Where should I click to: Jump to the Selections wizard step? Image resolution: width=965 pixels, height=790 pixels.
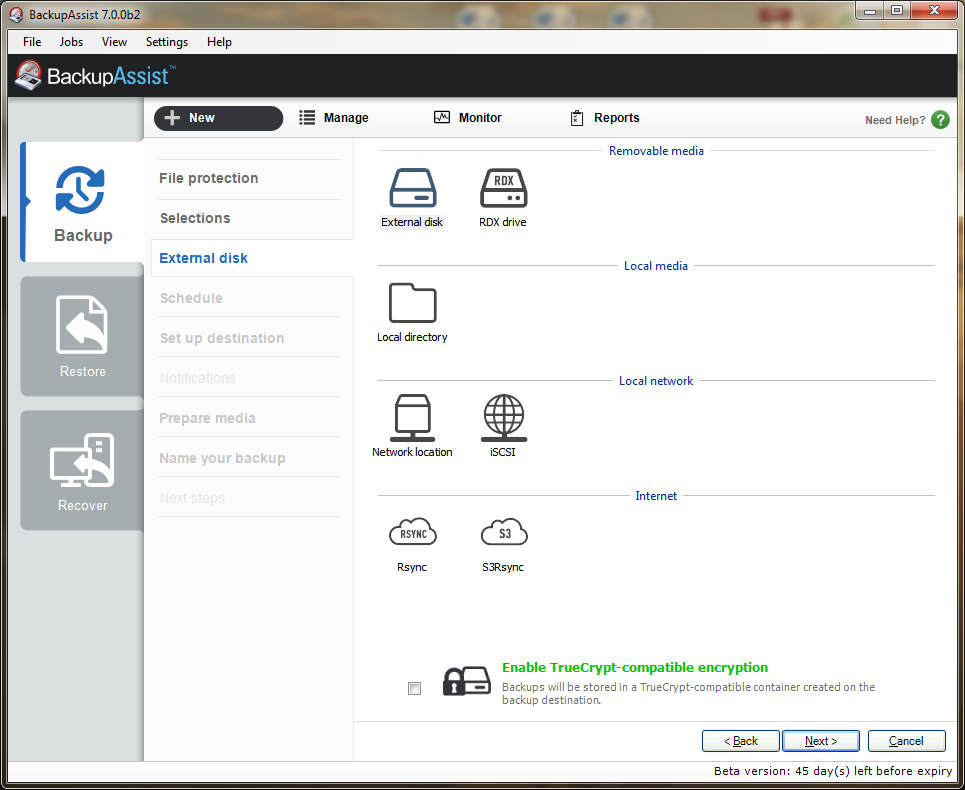click(195, 218)
